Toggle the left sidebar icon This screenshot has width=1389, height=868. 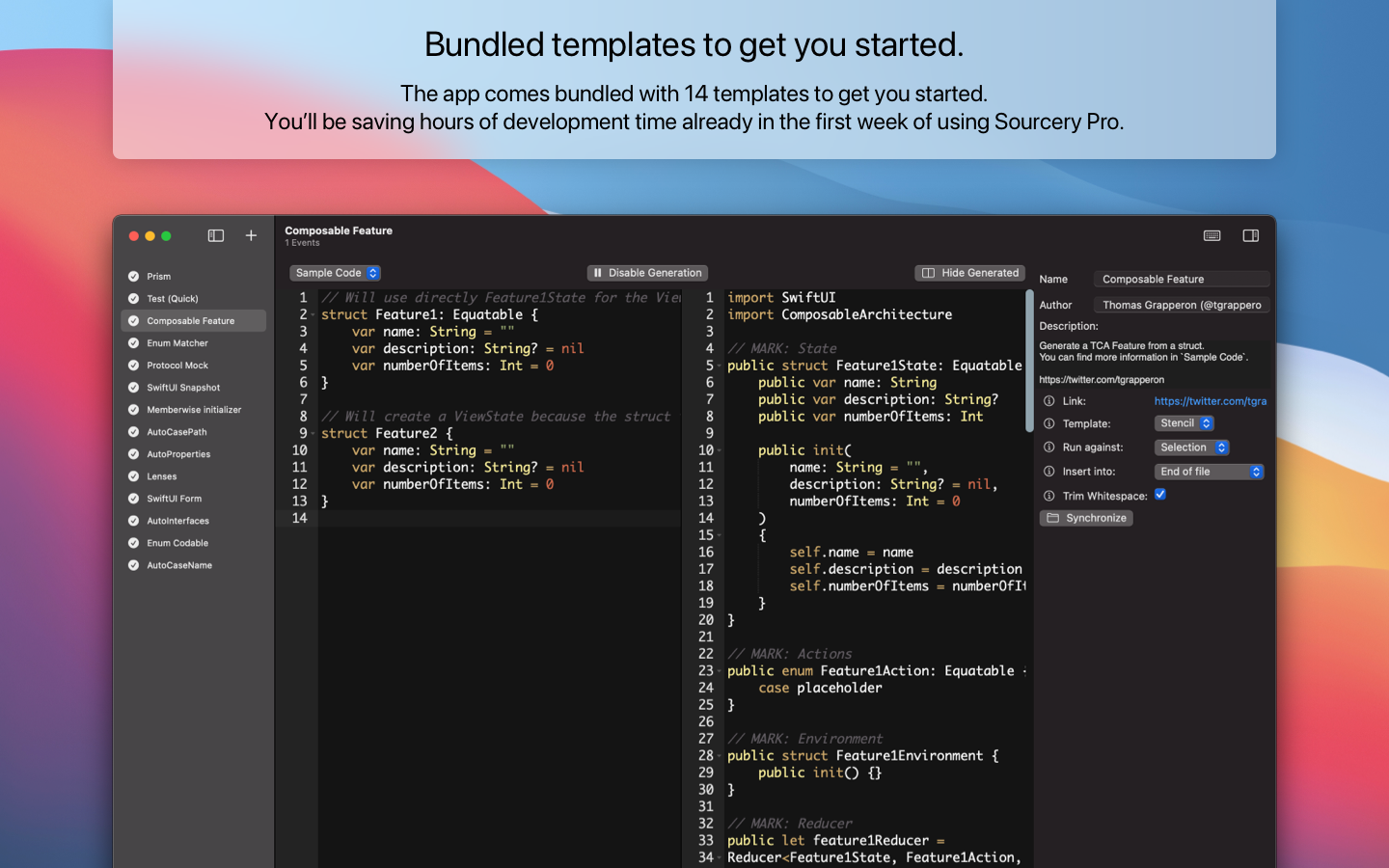click(216, 235)
